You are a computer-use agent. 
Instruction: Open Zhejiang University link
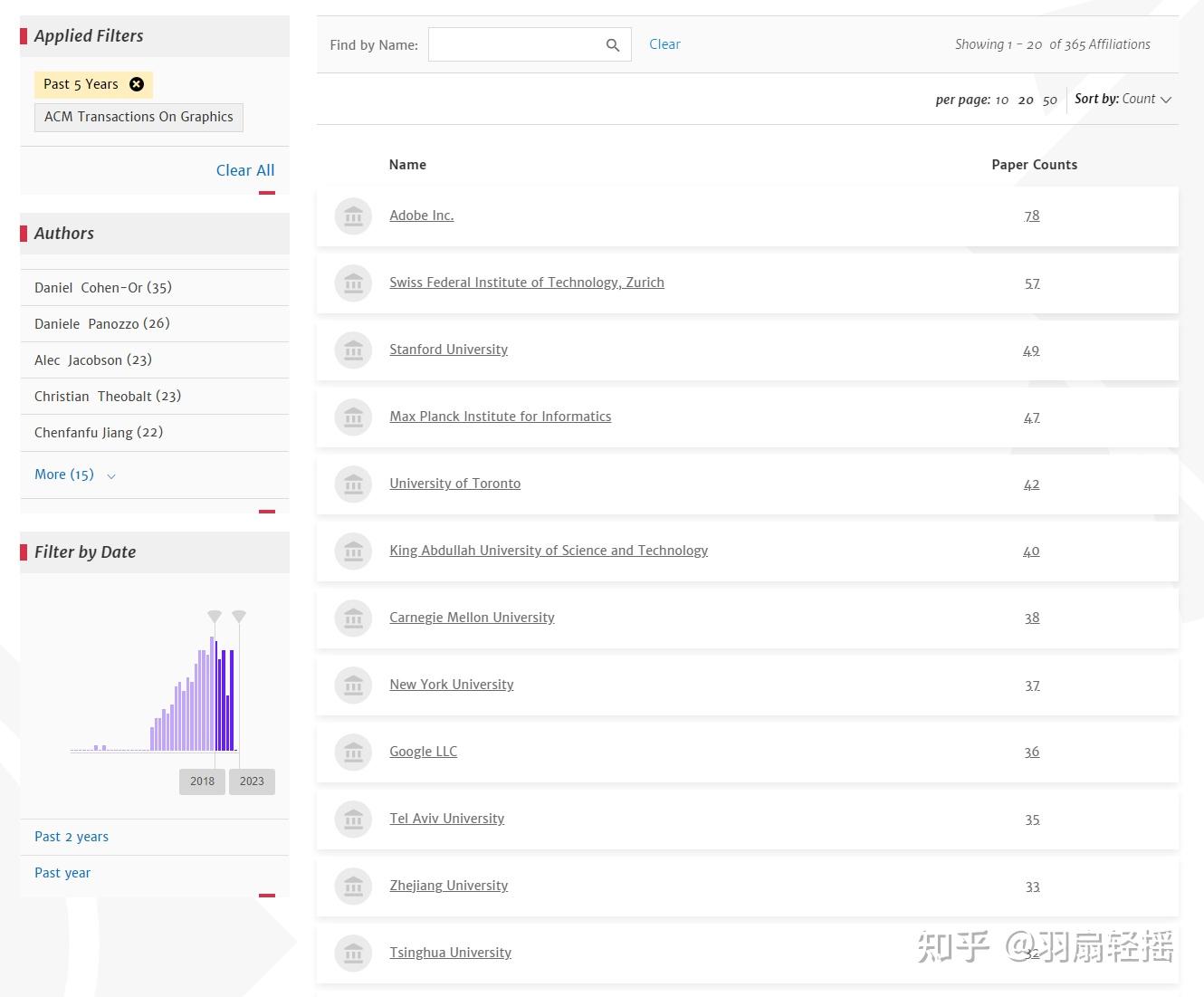449,886
